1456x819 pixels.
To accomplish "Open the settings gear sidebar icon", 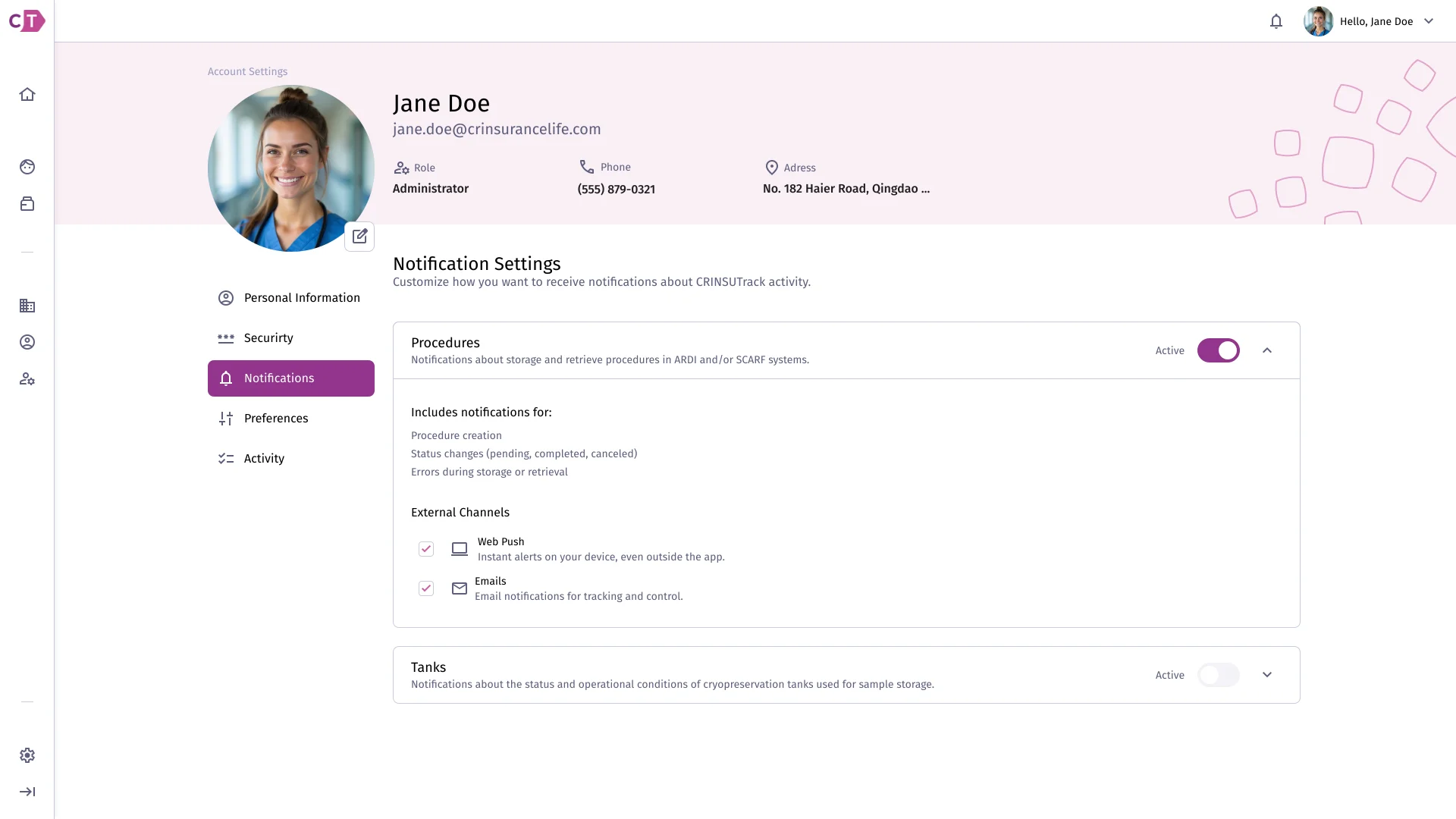I will pos(27,755).
